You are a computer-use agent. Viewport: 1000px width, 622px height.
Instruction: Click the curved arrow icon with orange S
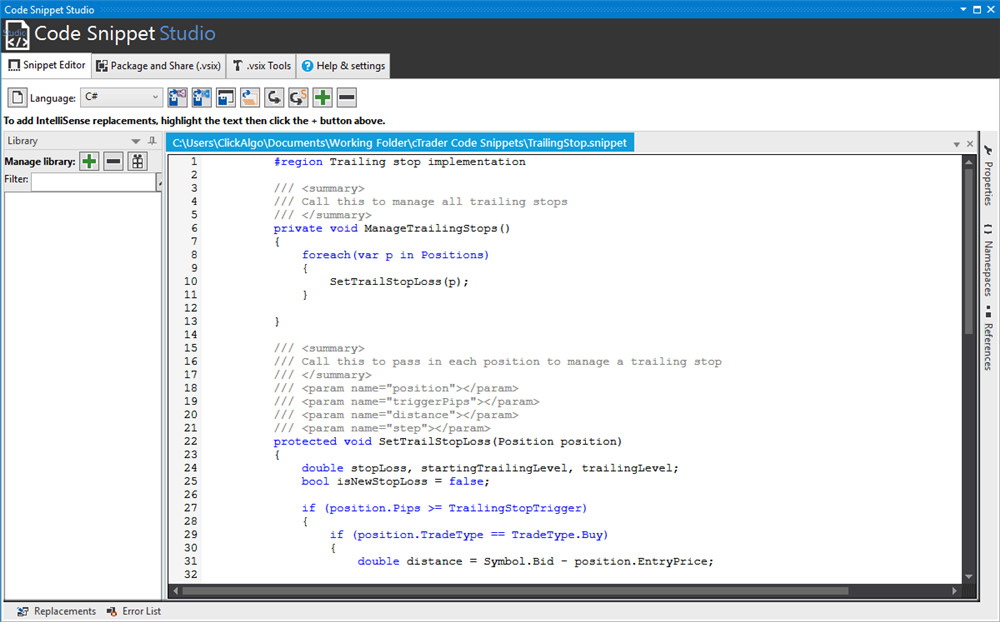tap(298, 98)
